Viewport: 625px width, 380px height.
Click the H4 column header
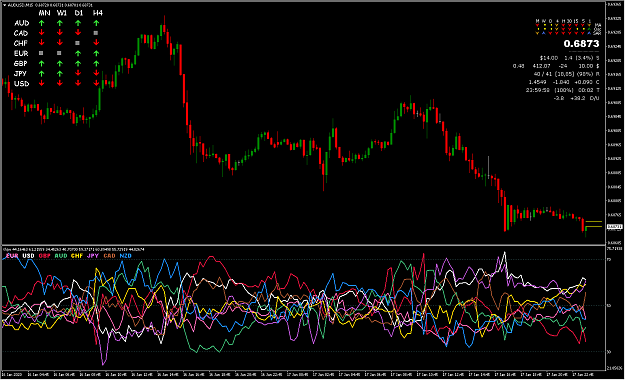click(97, 13)
